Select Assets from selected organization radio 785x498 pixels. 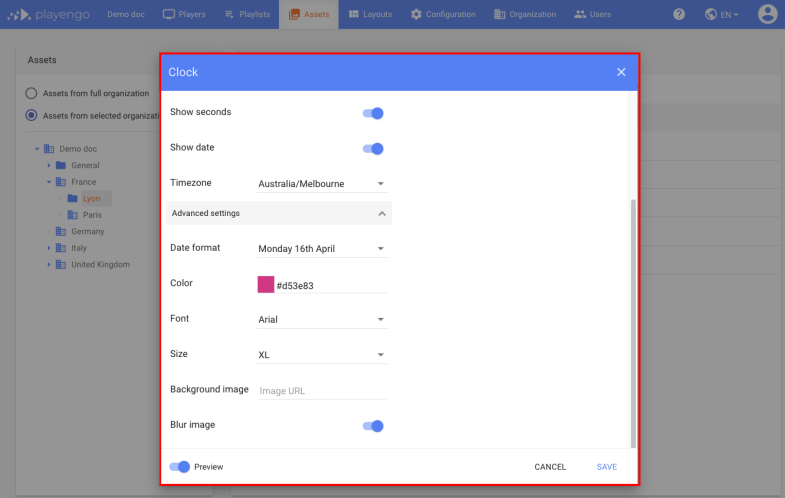[x=31, y=116]
